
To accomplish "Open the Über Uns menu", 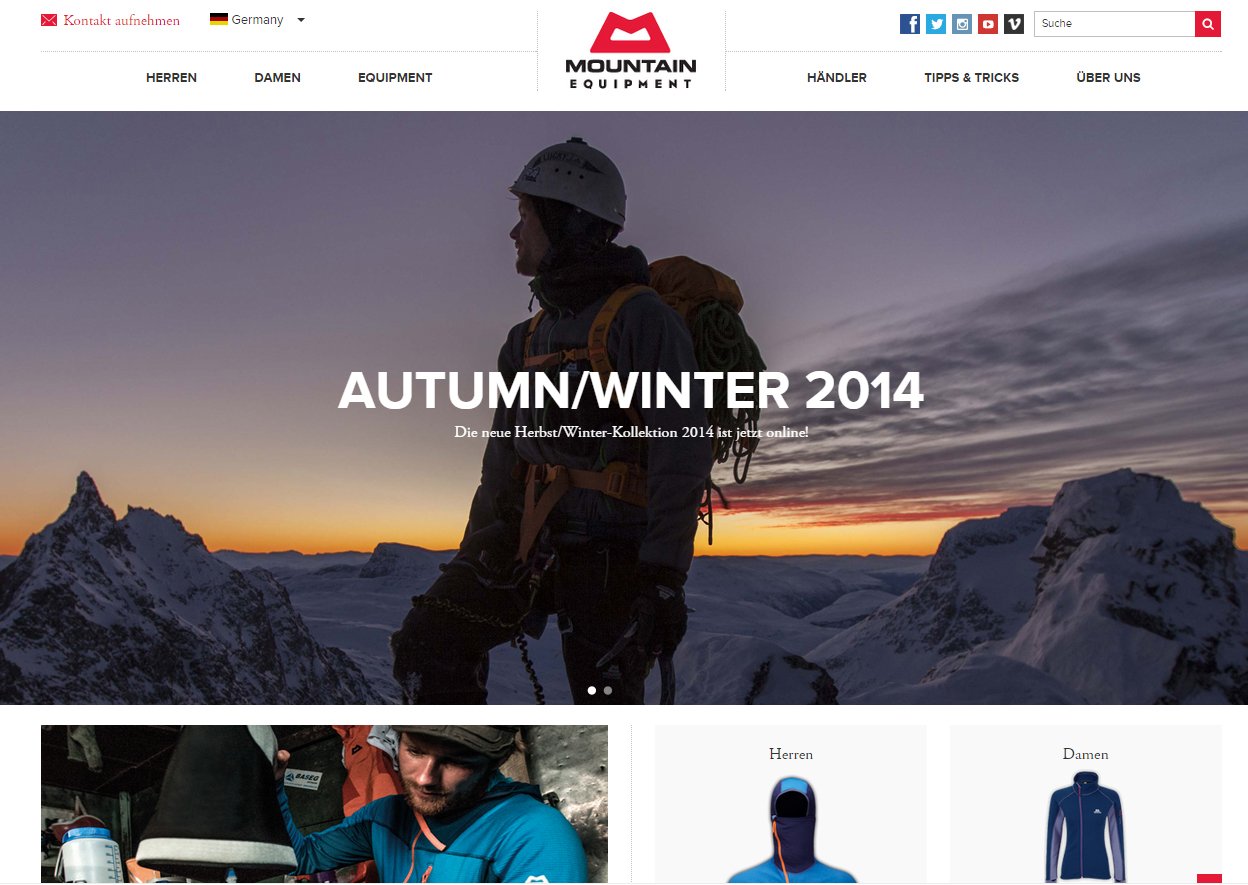I will tap(1108, 78).
